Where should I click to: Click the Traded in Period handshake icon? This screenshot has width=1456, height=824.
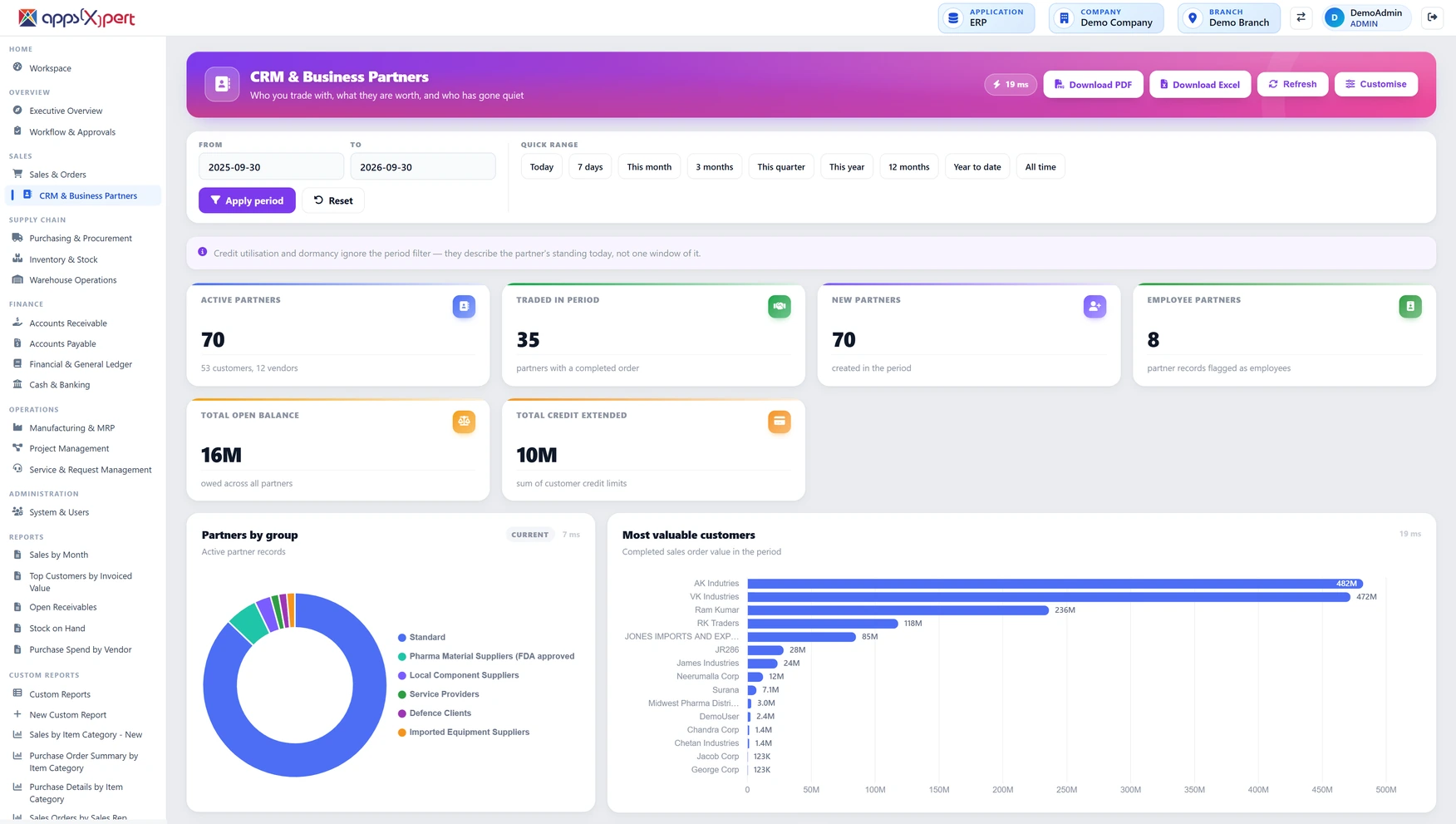(780, 306)
